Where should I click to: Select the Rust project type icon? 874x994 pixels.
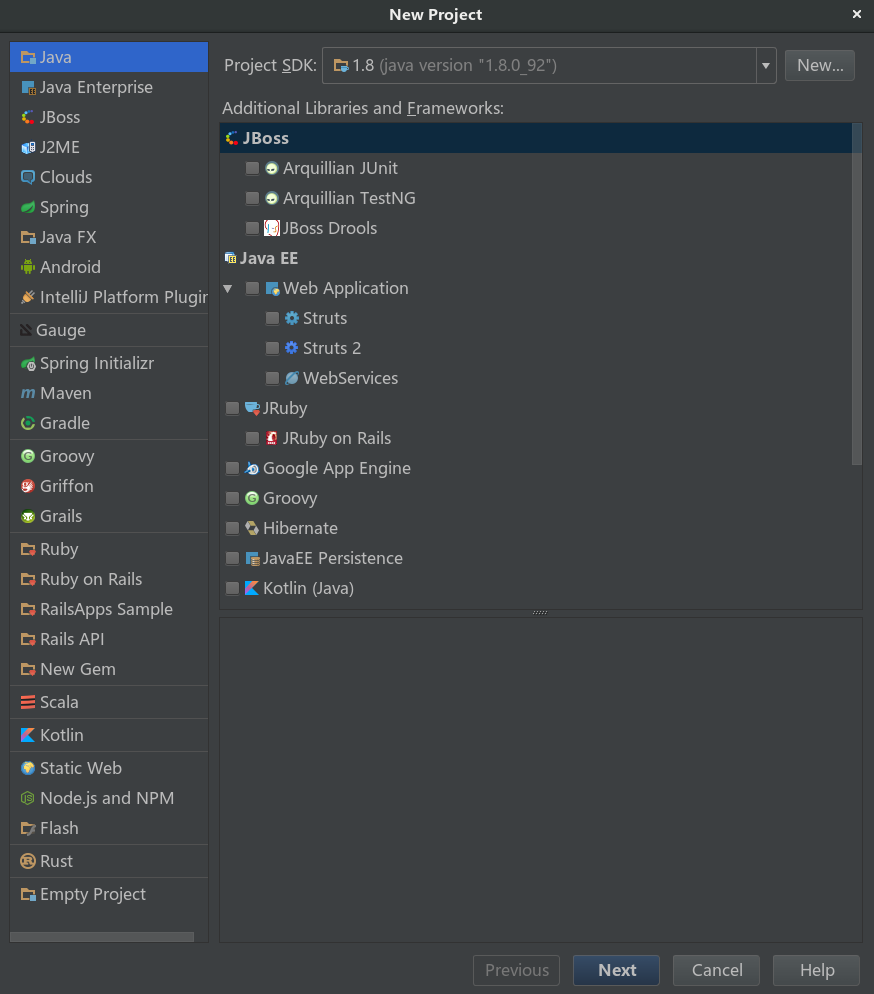pyautogui.click(x=28, y=861)
